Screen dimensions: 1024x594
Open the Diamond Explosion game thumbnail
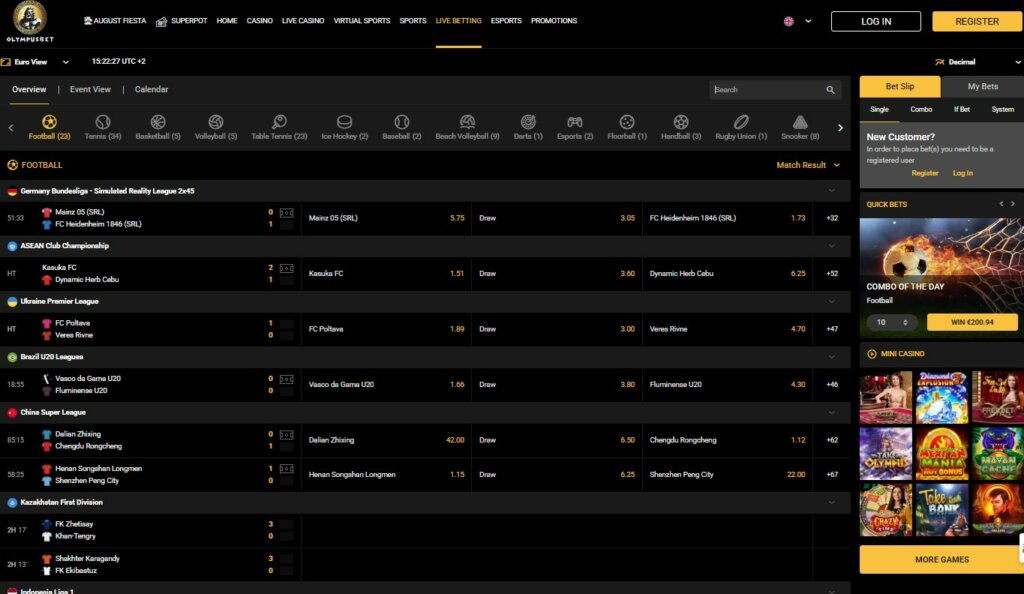click(942, 398)
